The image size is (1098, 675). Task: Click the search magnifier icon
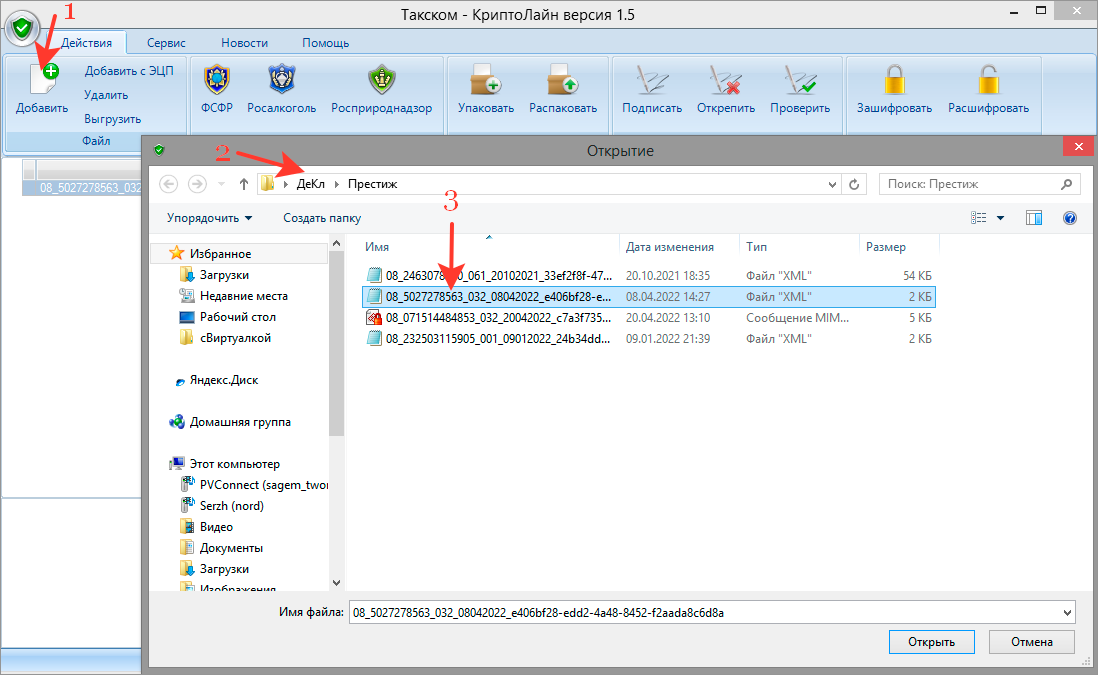pos(1066,184)
